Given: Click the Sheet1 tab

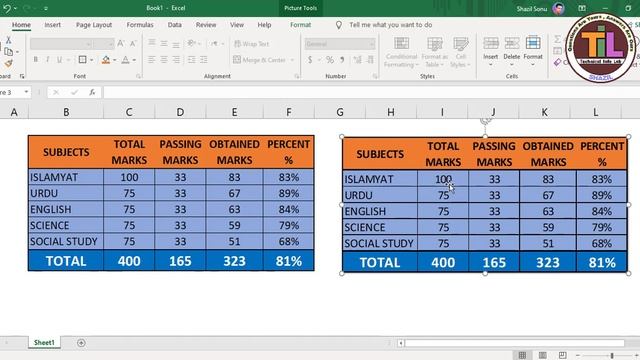Looking at the screenshot, I should point(44,342).
